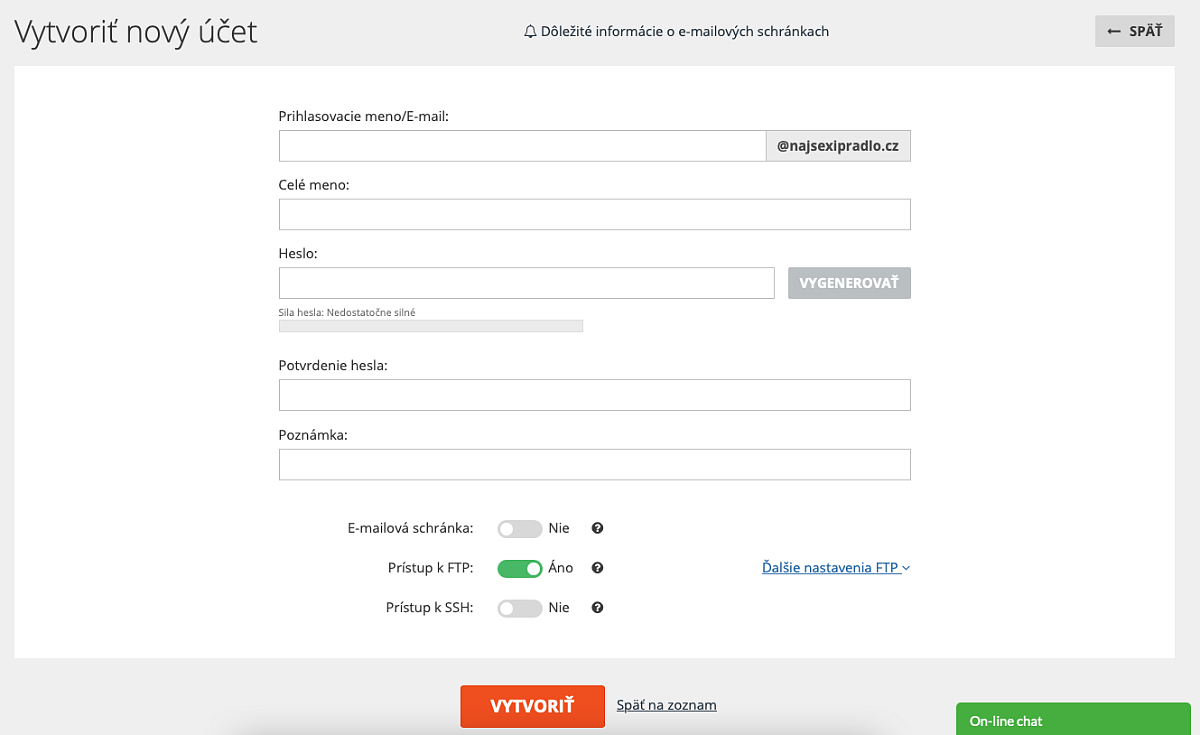The height and width of the screenshot is (735, 1200).
Task: Focus the Prihlasovacie meno/E-mail field
Action: (x=522, y=146)
